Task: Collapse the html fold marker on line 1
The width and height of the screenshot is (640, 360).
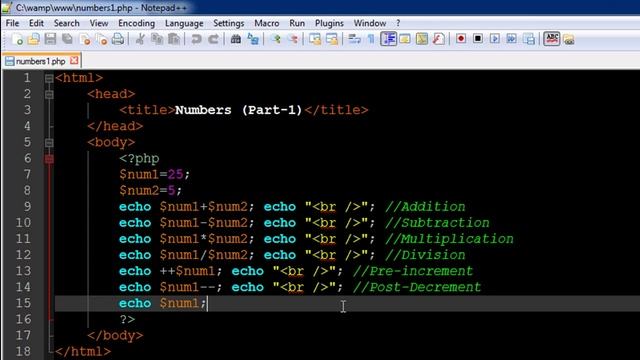Action: pyautogui.click(x=49, y=78)
